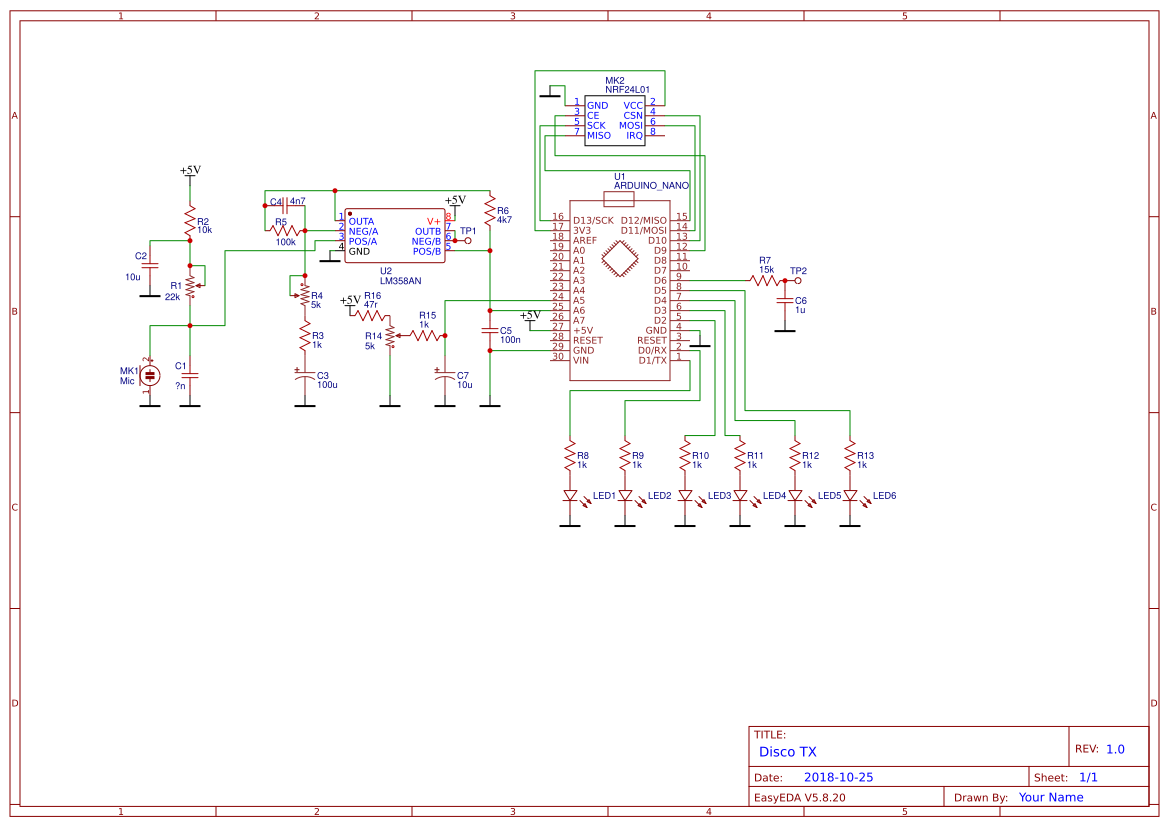The width and height of the screenshot is (1169, 827).
Task: Click the 'D12/MISO' pin label
Action: [643, 221]
